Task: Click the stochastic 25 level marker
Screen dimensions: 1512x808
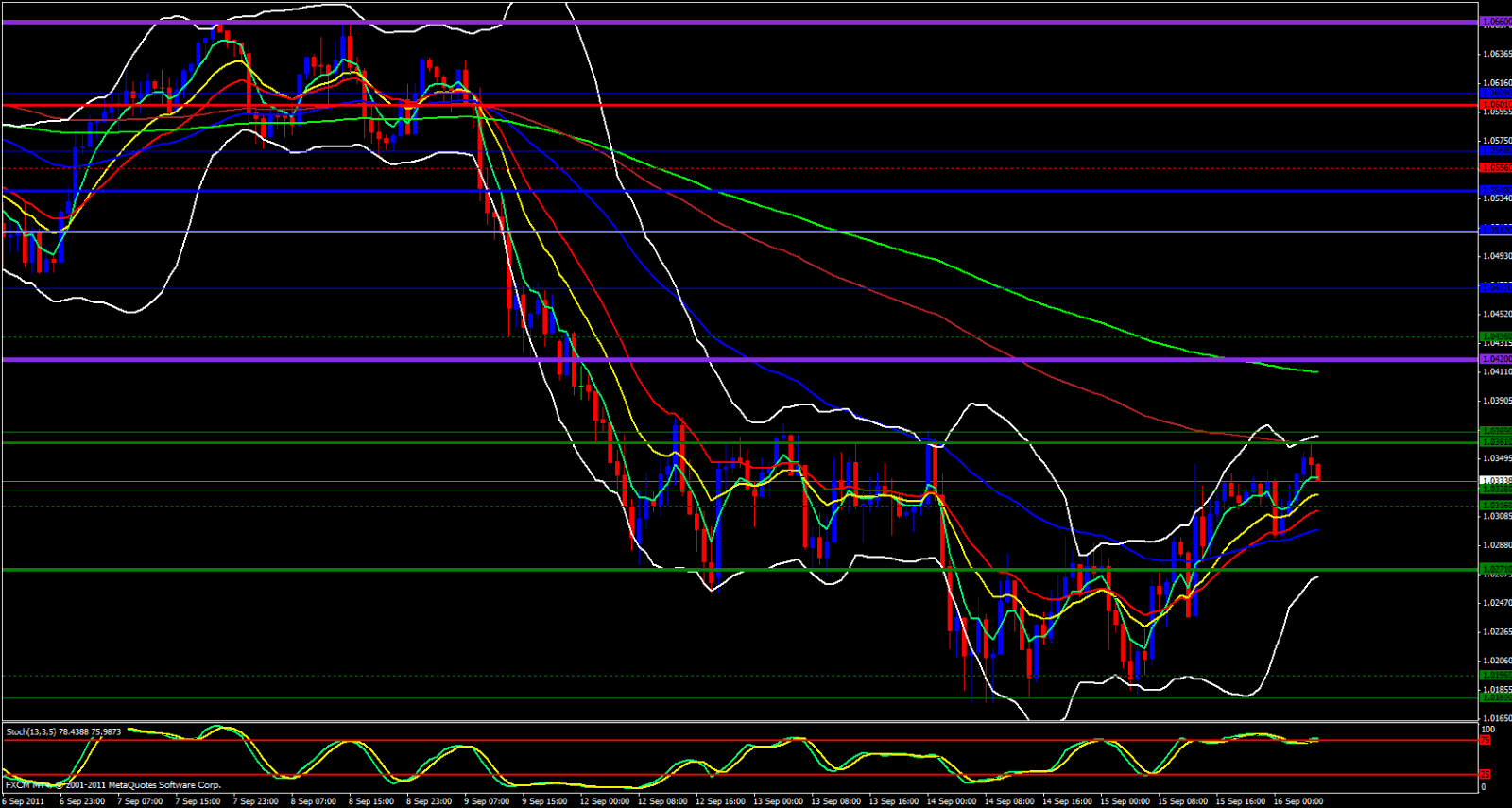Action: coord(1485,775)
